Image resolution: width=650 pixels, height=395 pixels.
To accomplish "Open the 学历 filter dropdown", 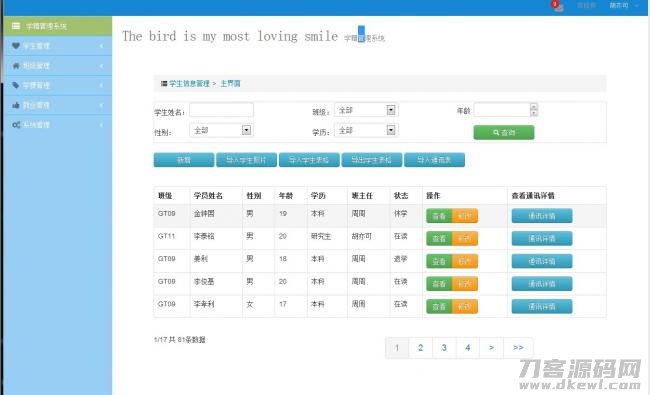I will (366, 131).
